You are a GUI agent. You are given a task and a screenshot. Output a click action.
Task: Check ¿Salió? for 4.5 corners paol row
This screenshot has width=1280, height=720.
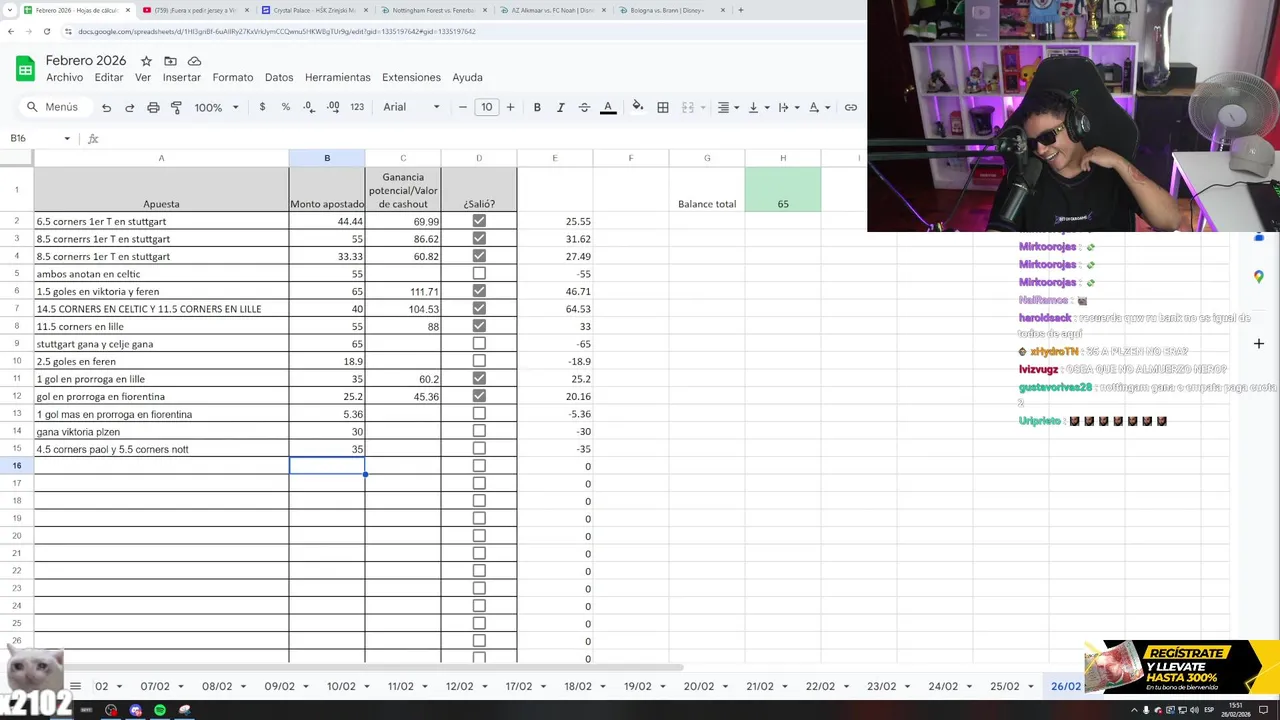point(479,448)
